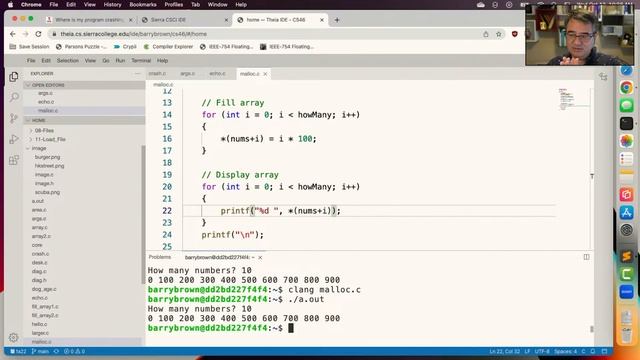Image resolution: width=640 pixels, height=360 pixels.
Task: Open the Parsons Puzzle bookmark
Action: pos(81,47)
